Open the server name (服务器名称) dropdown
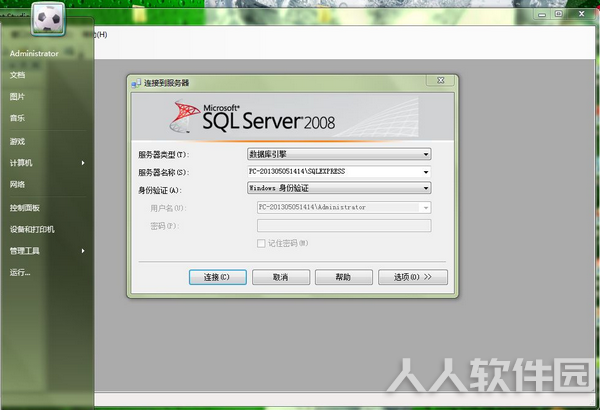Image resolution: width=600 pixels, height=410 pixels. coord(426,172)
